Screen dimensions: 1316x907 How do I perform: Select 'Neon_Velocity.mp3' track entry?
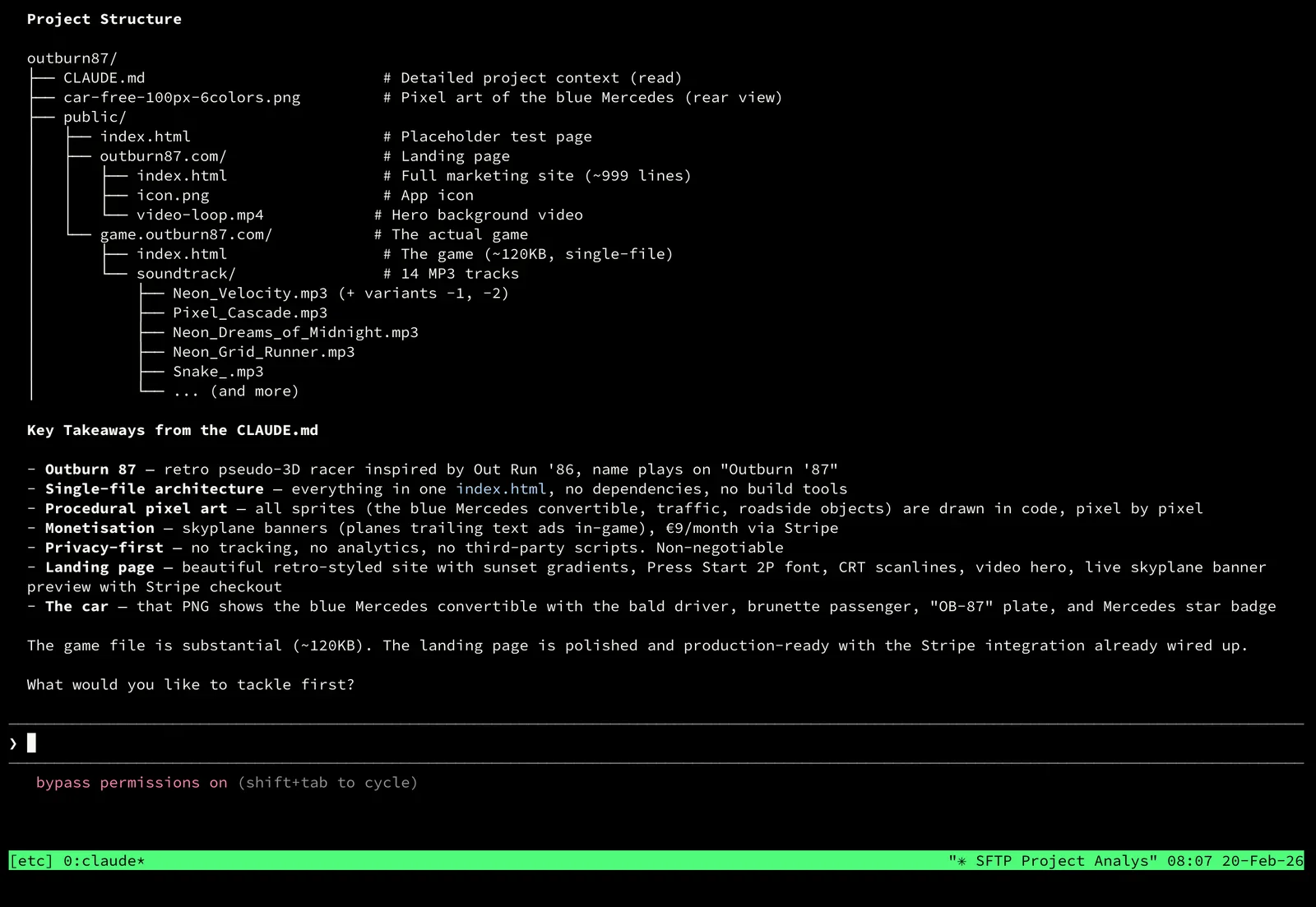pos(250,294)
